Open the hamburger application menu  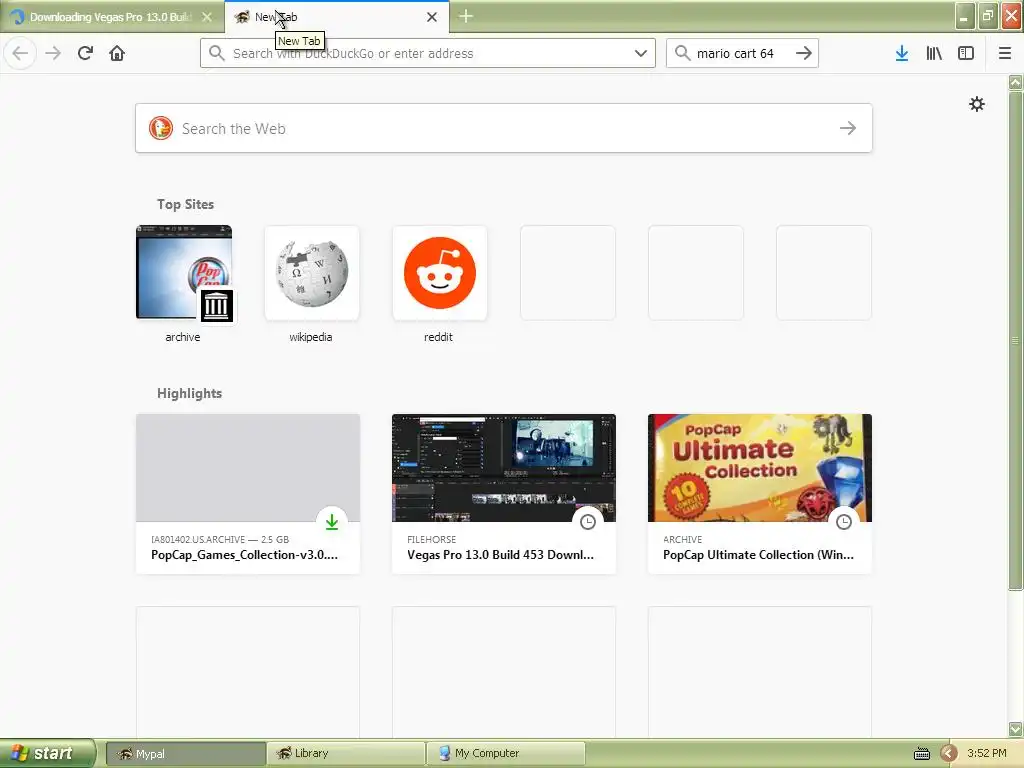pyautogui.click(x=1005, y=53)
